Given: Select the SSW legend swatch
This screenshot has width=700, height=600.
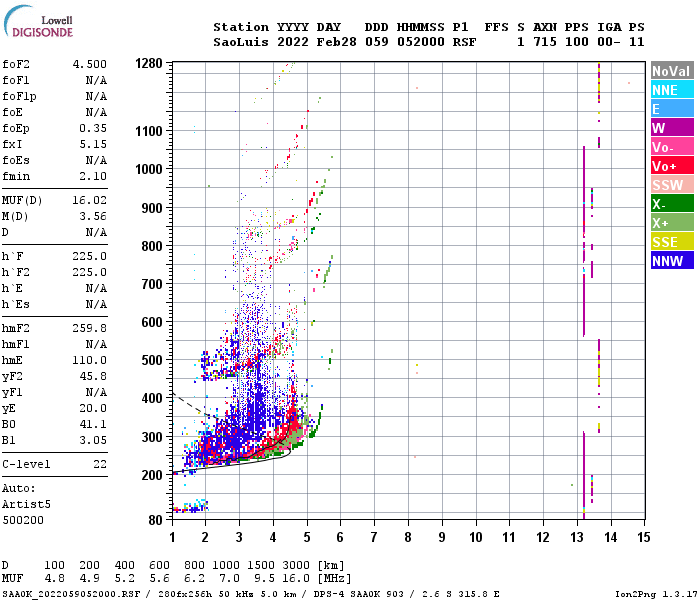Looking at the screenshot, I should 672,185.
